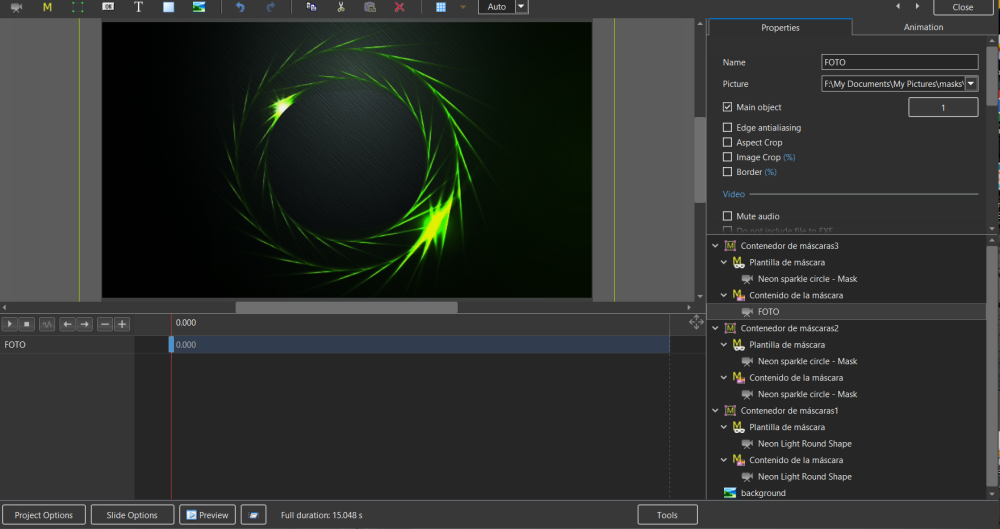Remove keyframe with minus button
Image resolution: width=1000 pixels, height=529 pixels.
point(105,324)
